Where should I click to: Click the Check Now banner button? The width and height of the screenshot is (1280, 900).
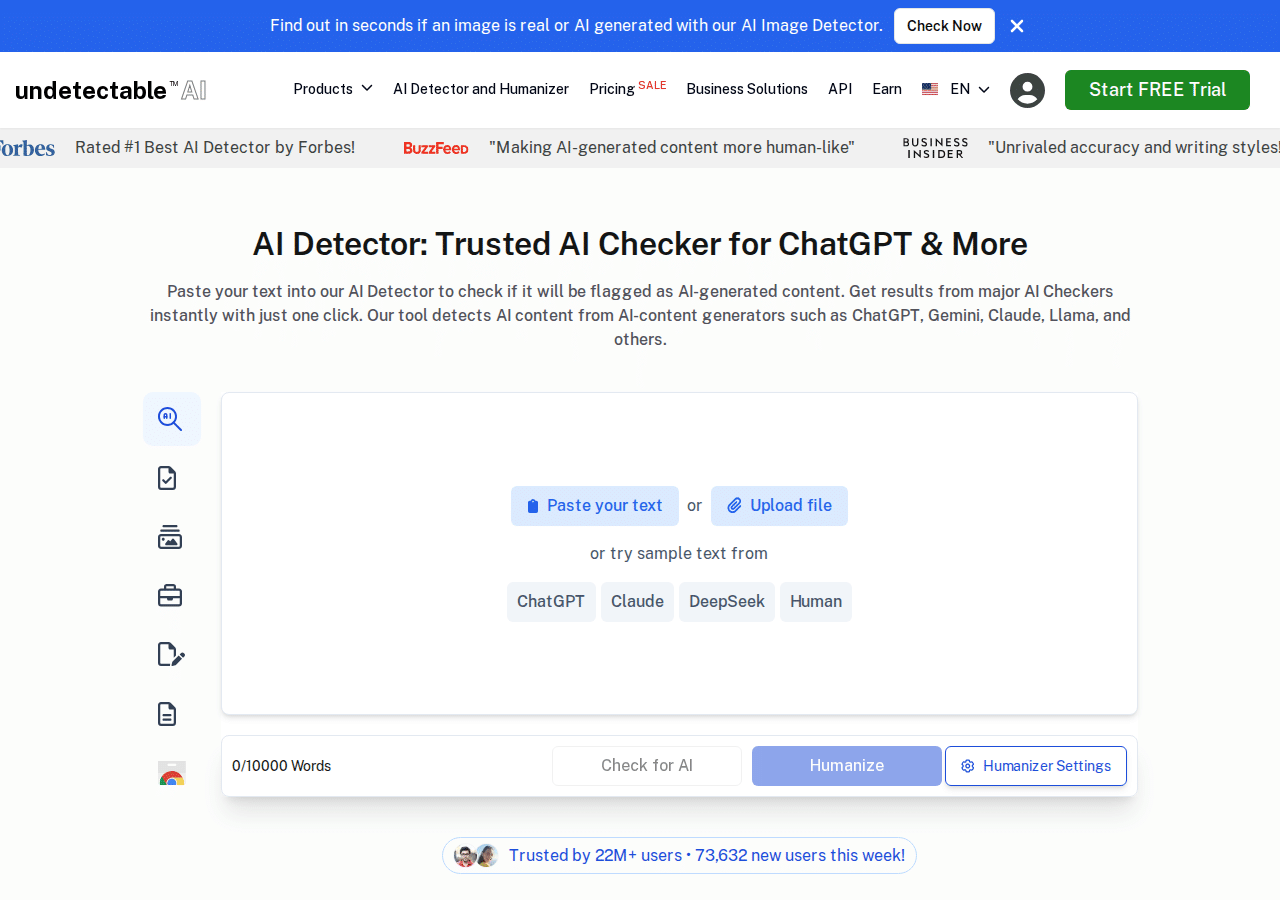pos(944,26)
